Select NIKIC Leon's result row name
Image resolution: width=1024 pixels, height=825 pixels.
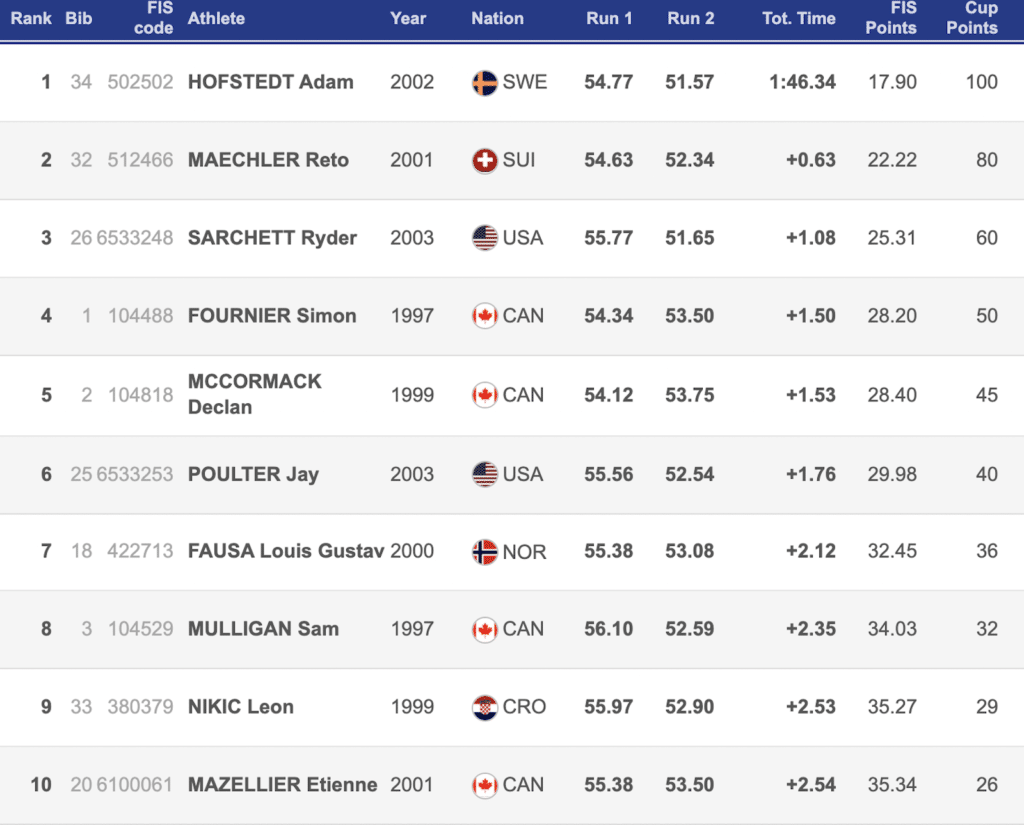click(241, 707)
